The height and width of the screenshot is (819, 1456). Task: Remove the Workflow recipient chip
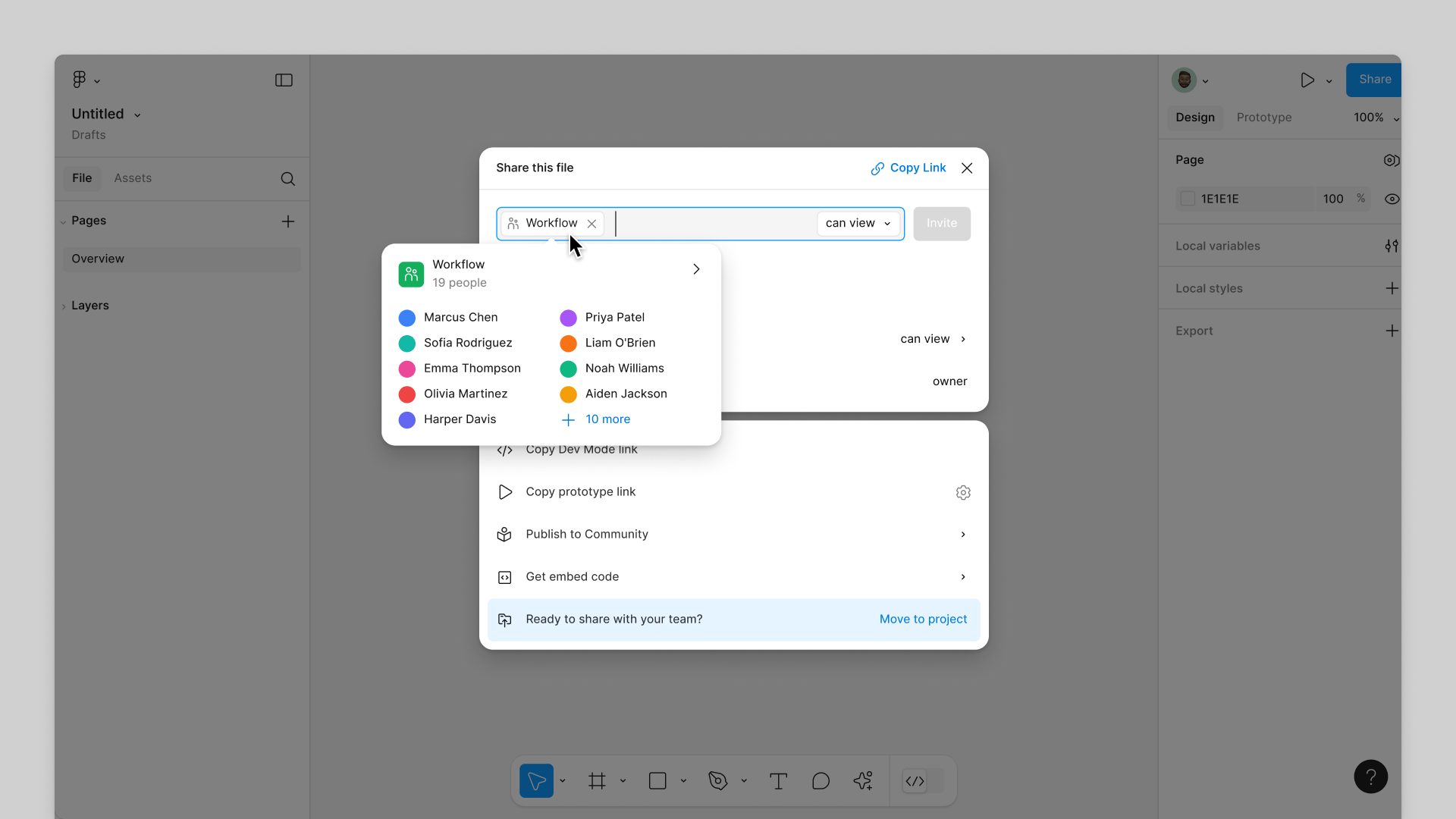pos(591,223)
